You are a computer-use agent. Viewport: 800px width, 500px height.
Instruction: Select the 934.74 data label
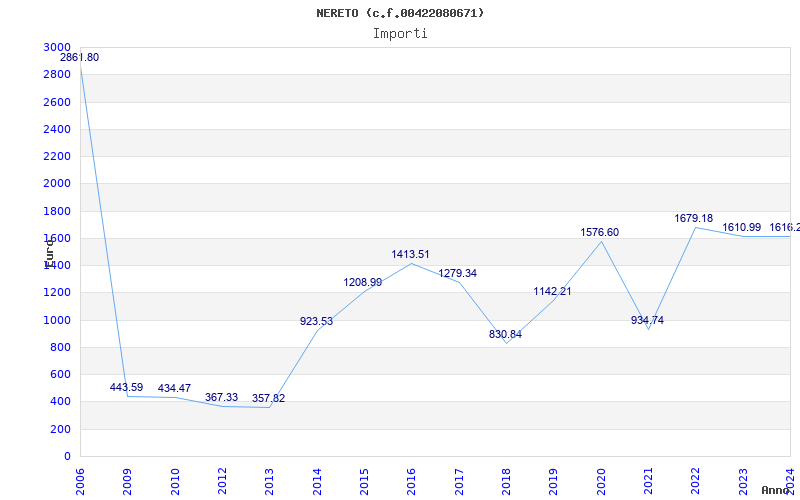point(647,320)
